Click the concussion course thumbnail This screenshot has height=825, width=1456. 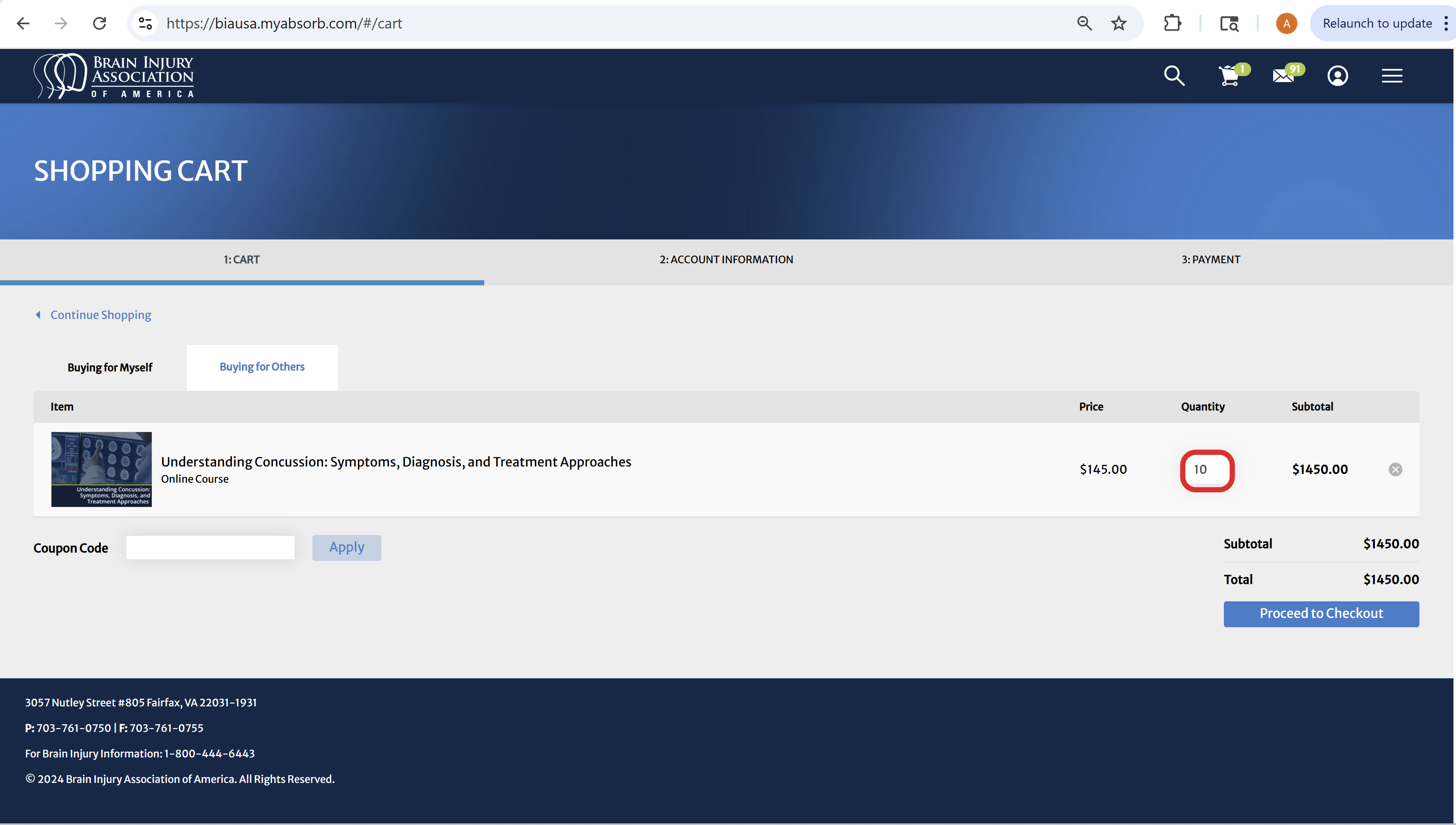[101, 469]
